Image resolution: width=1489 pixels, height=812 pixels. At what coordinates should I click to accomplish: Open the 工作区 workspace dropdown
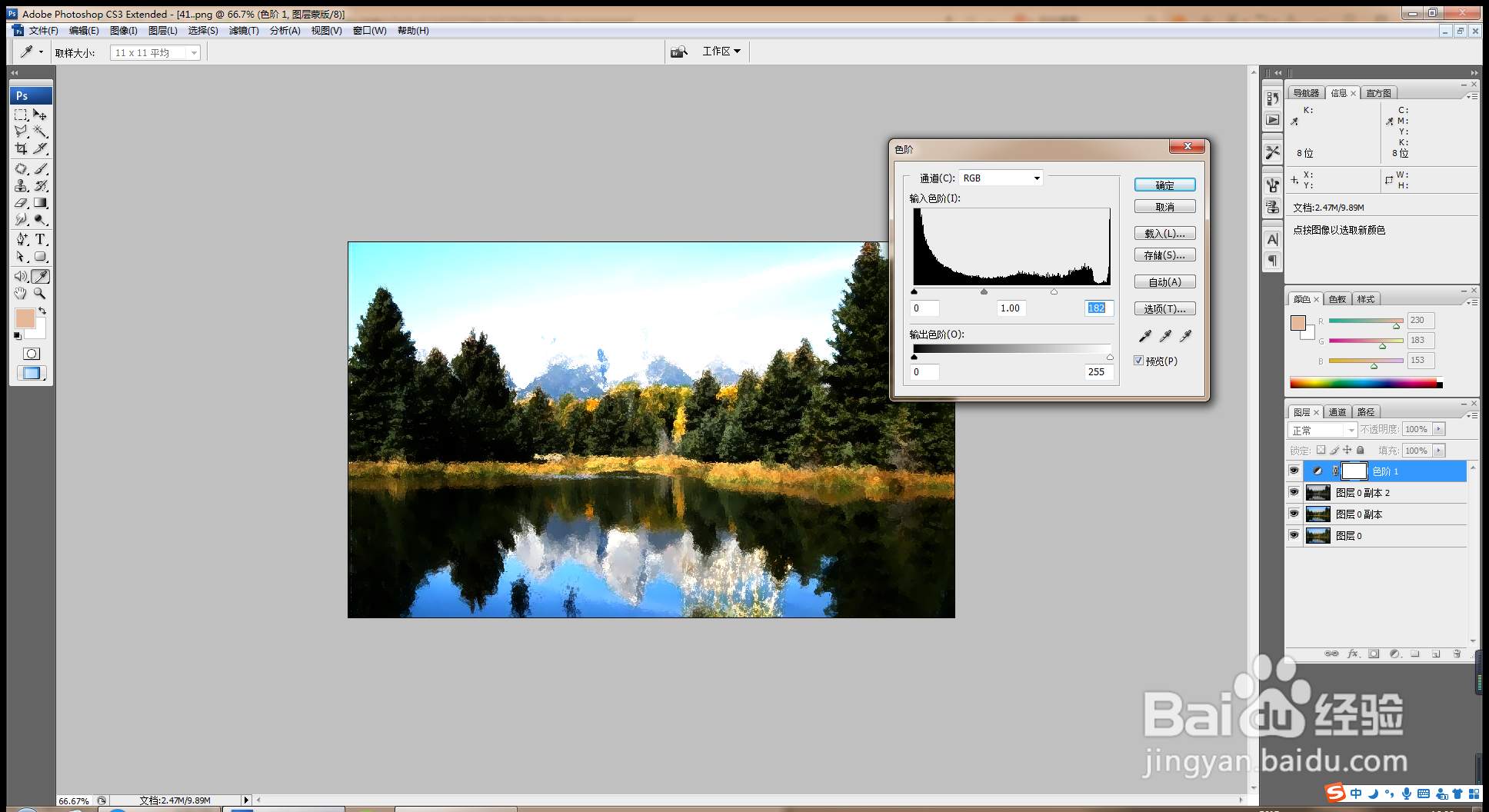721,51
